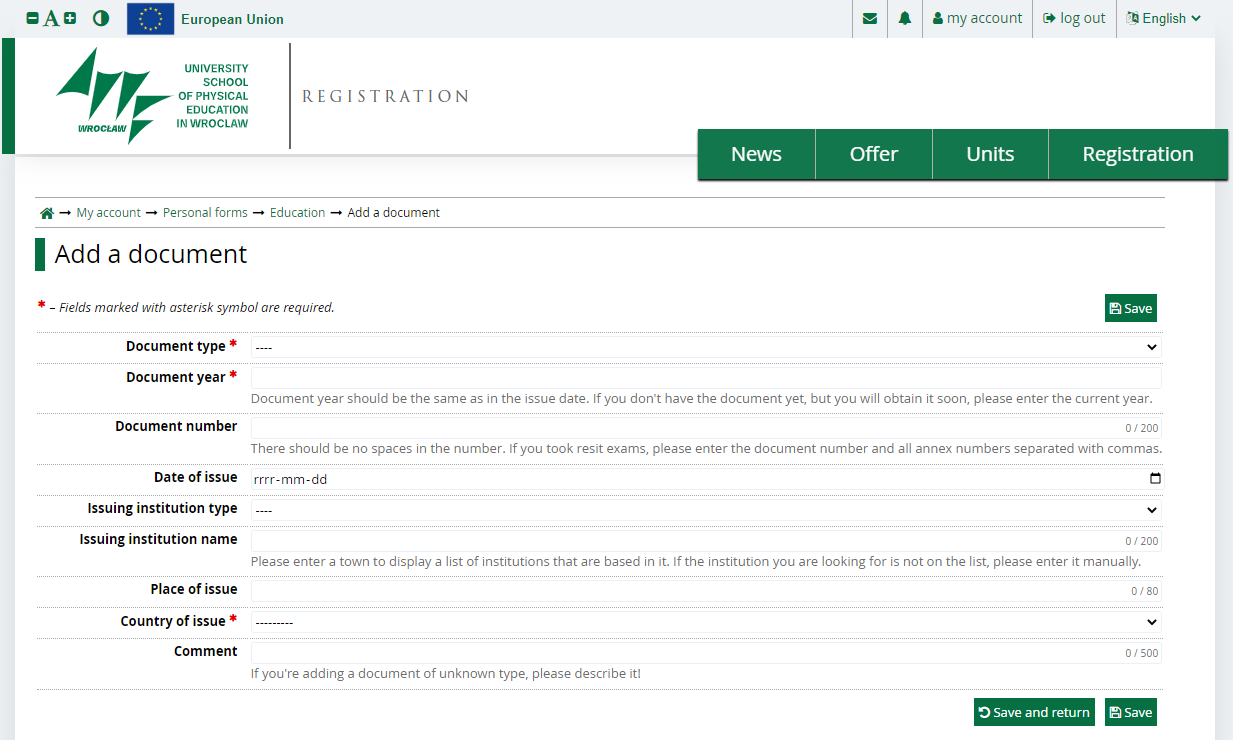Viewport: 1233px width, 740px height.
Task: Open date picker calendar icon
Action: [x=1155, y=479]
